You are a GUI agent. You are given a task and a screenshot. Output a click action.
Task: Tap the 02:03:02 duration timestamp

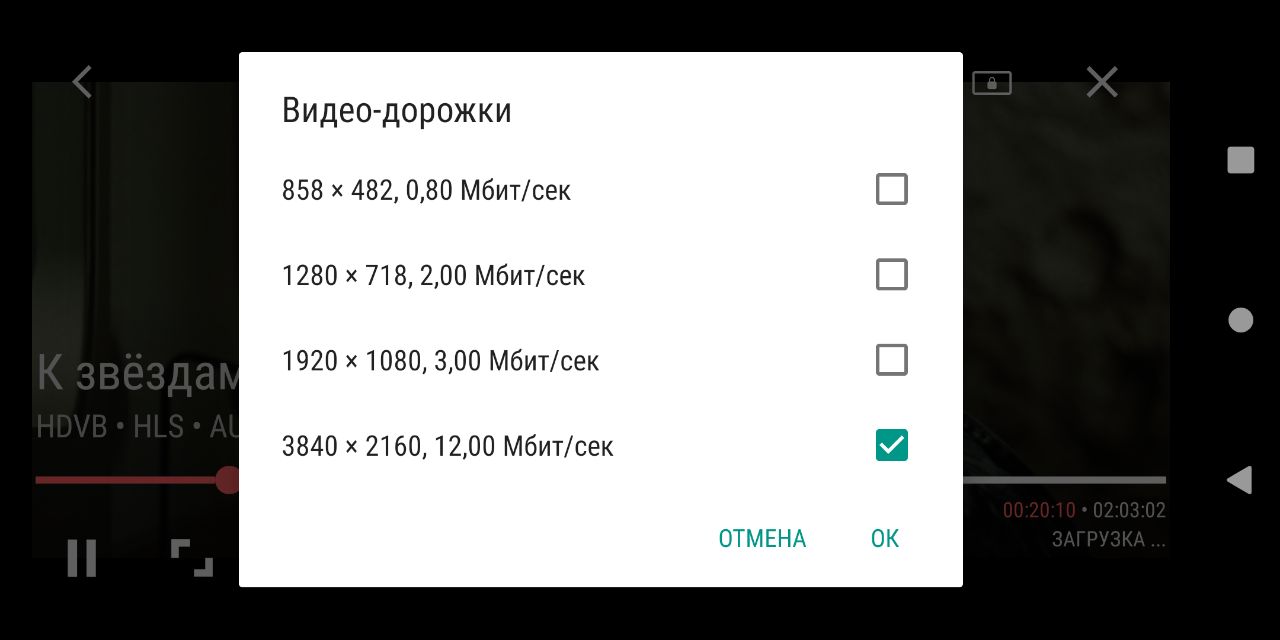pos(1129,511)
